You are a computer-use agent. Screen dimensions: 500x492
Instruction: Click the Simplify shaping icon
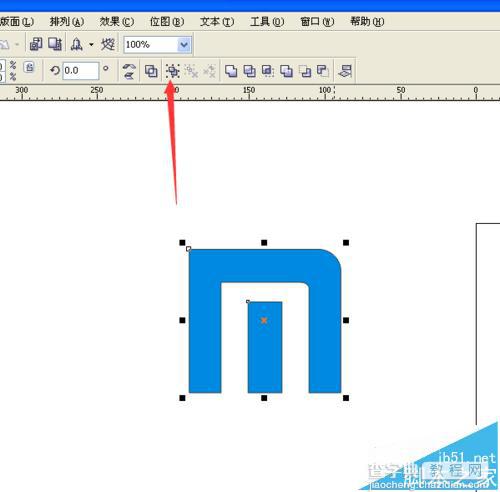click(286, 71)
